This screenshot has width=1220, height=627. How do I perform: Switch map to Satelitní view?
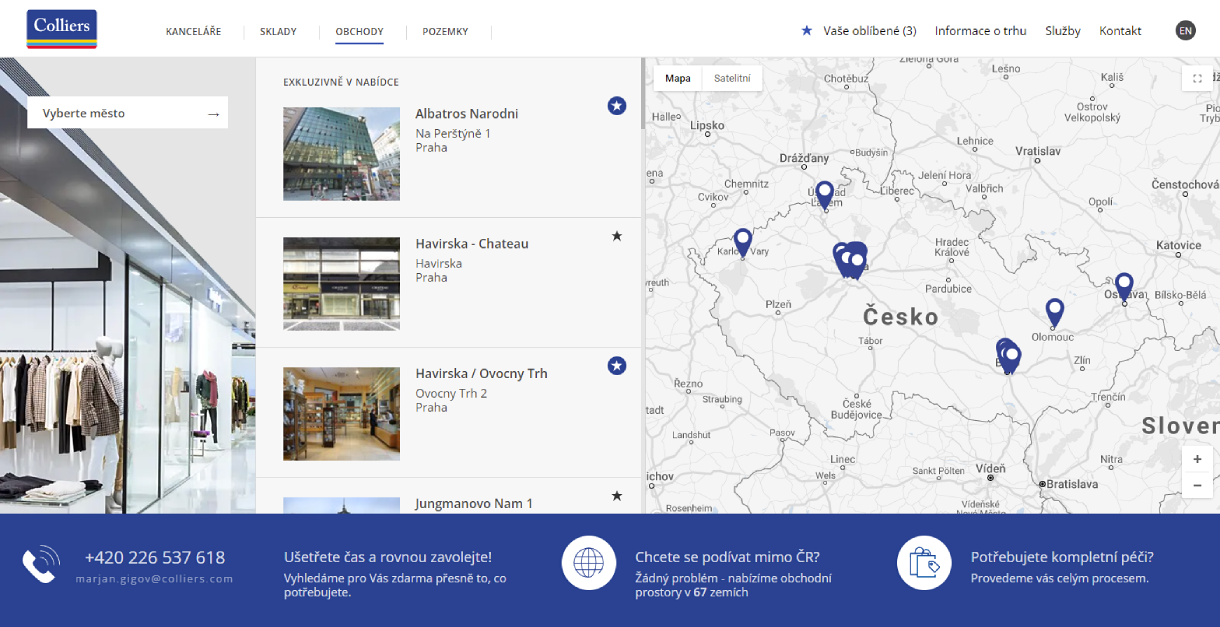click(x=732, y=78)
